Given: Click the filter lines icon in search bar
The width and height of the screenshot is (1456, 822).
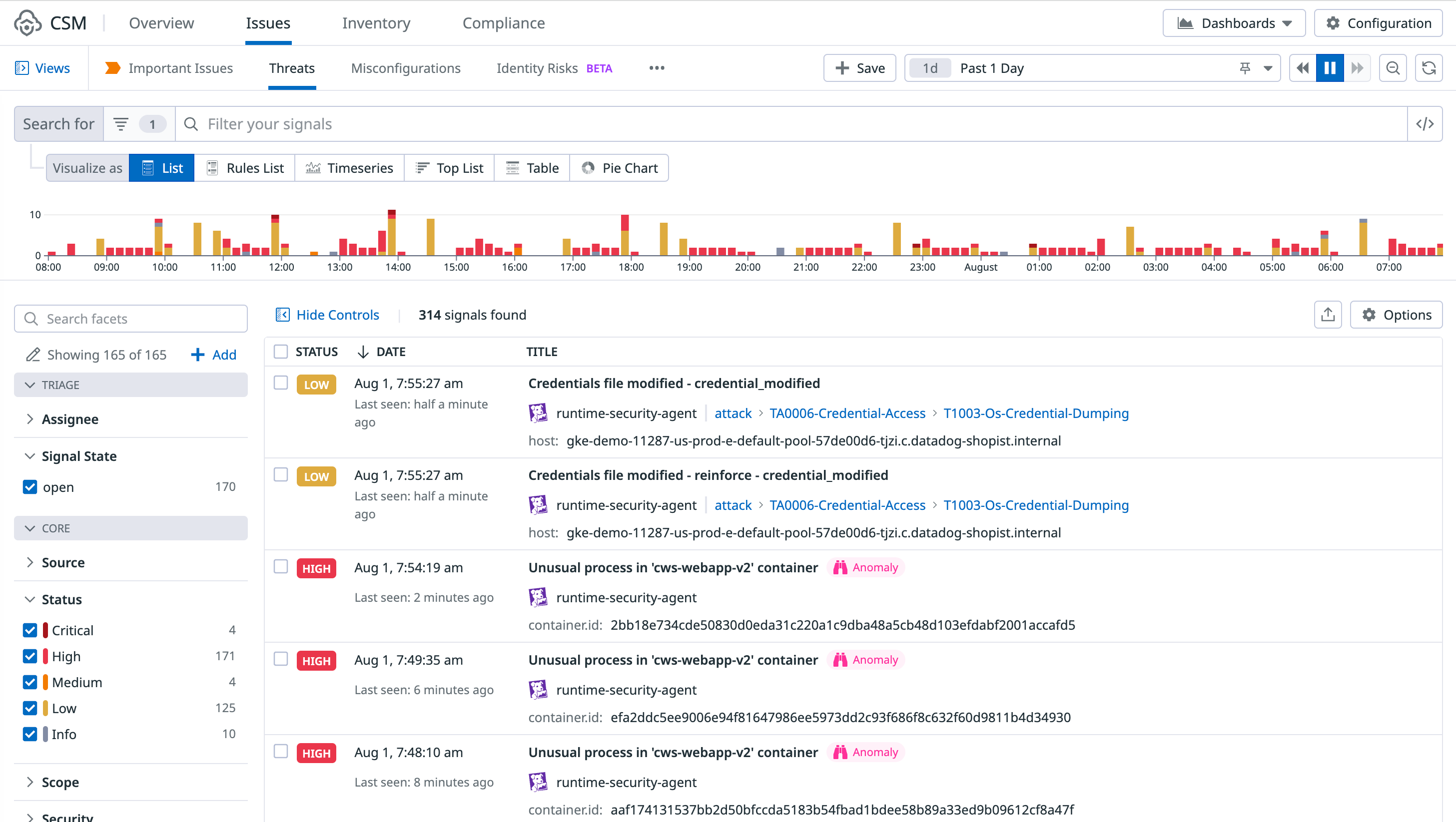Looking at the screenshot, I should (121, 124).
